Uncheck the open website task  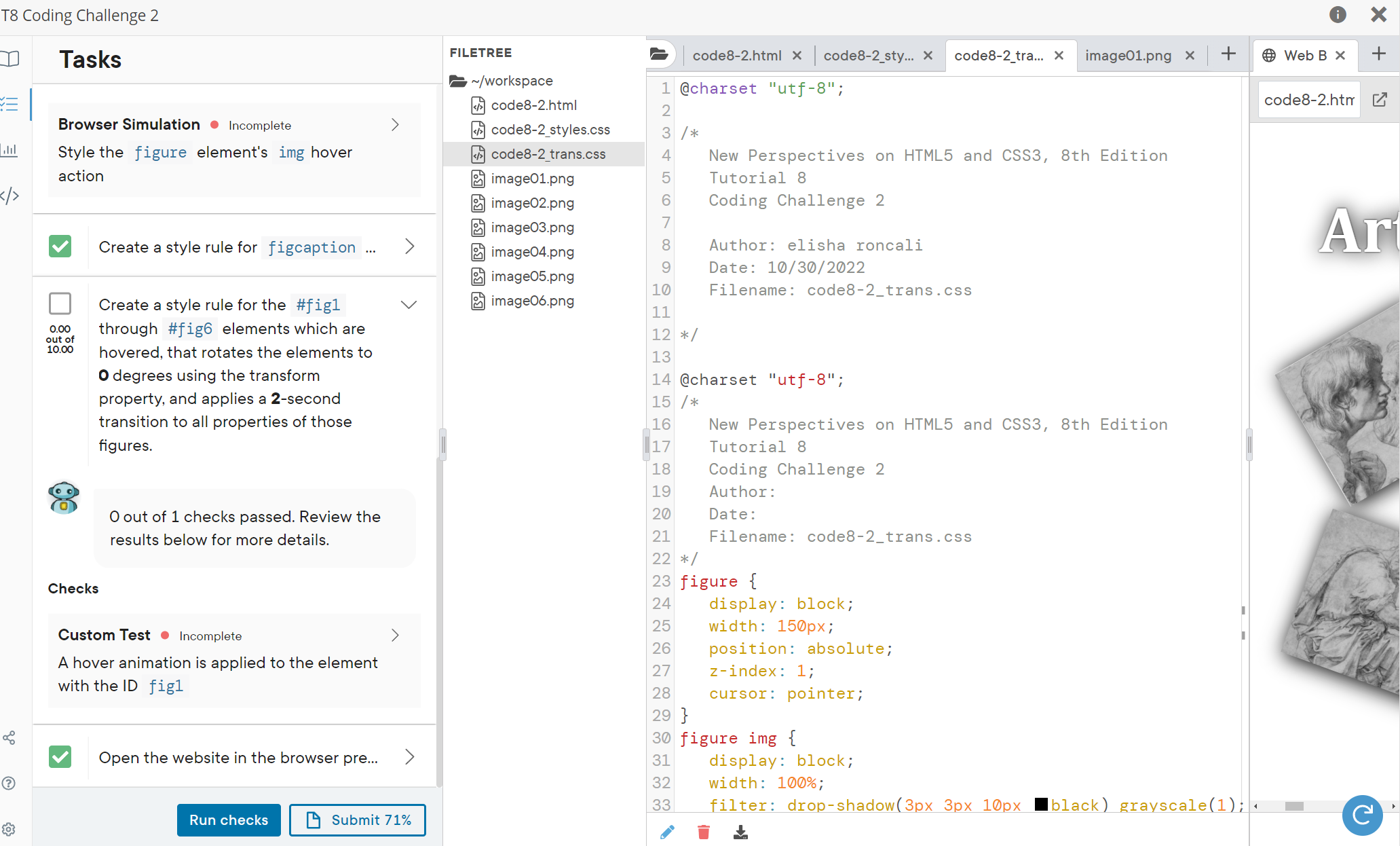(60, 757)
